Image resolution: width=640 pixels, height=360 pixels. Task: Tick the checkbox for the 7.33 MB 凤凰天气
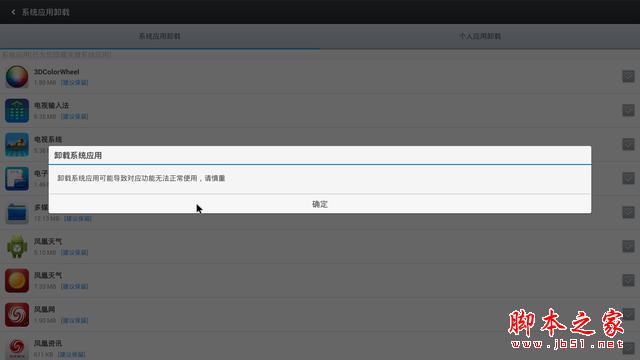pos(628,280)
